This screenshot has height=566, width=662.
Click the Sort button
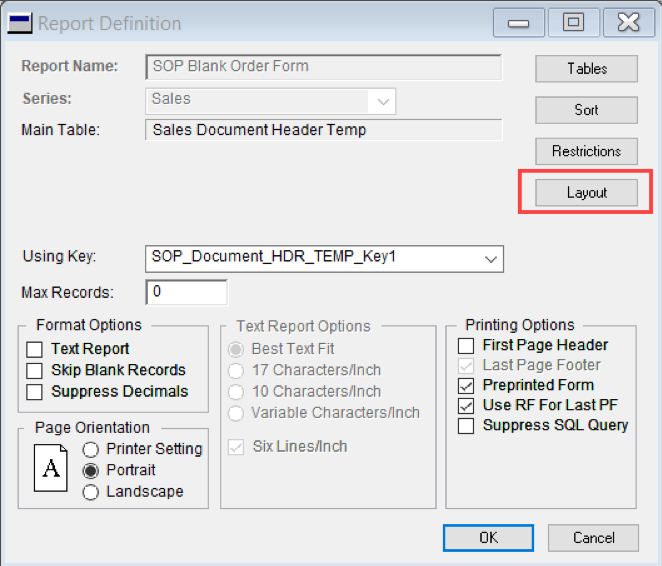pos(586,110)
